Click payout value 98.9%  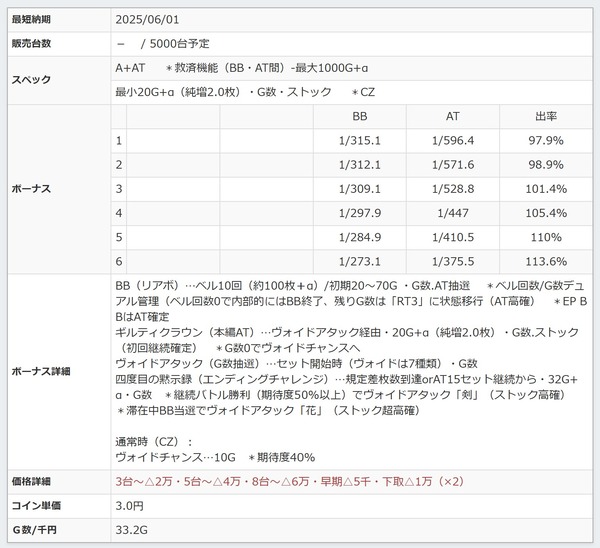(546, 165)
